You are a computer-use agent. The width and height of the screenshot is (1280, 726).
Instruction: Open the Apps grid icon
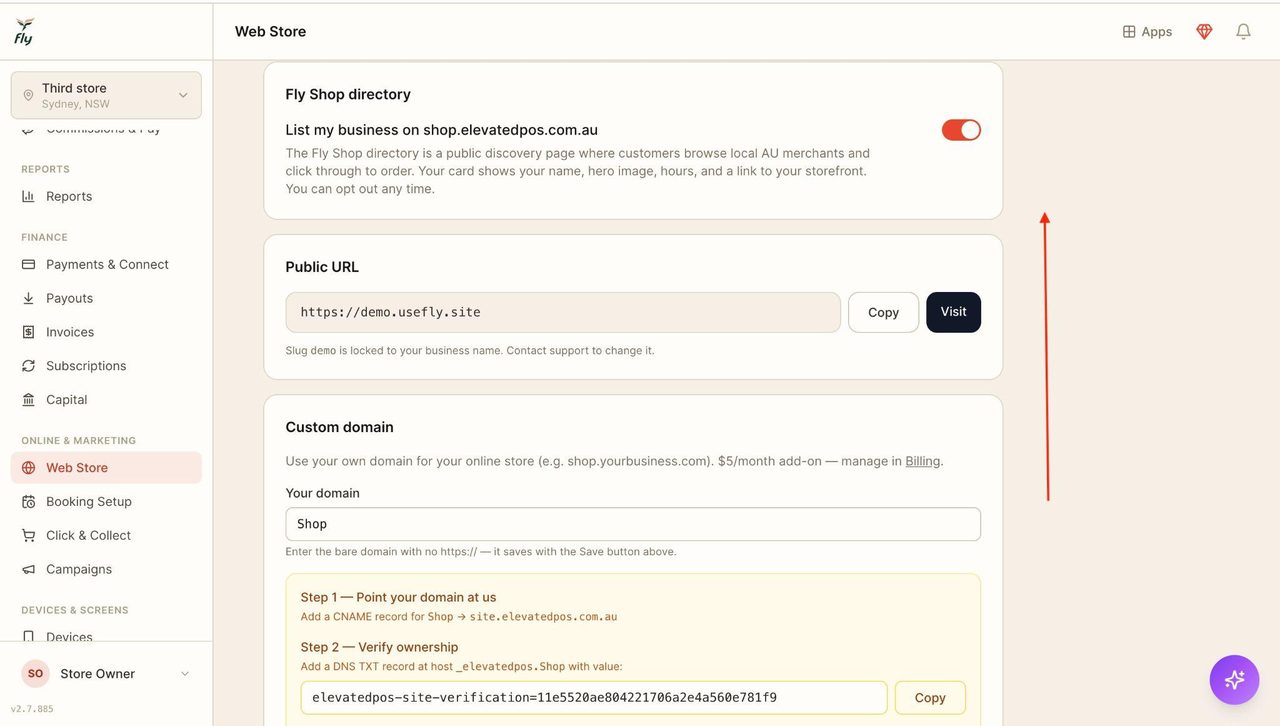click(1129, 32)
